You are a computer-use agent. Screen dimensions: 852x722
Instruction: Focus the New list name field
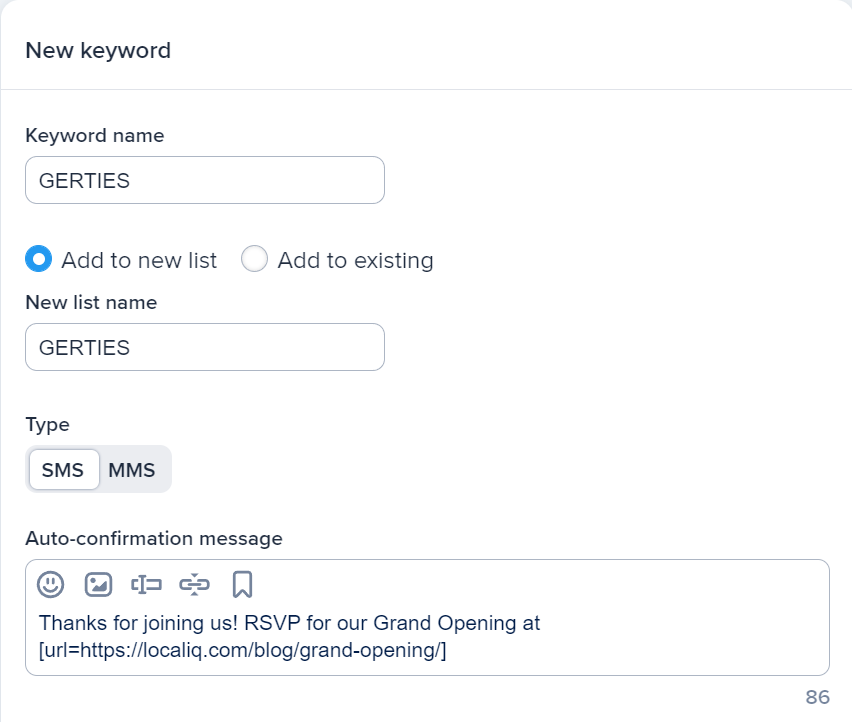click(205, 347)
